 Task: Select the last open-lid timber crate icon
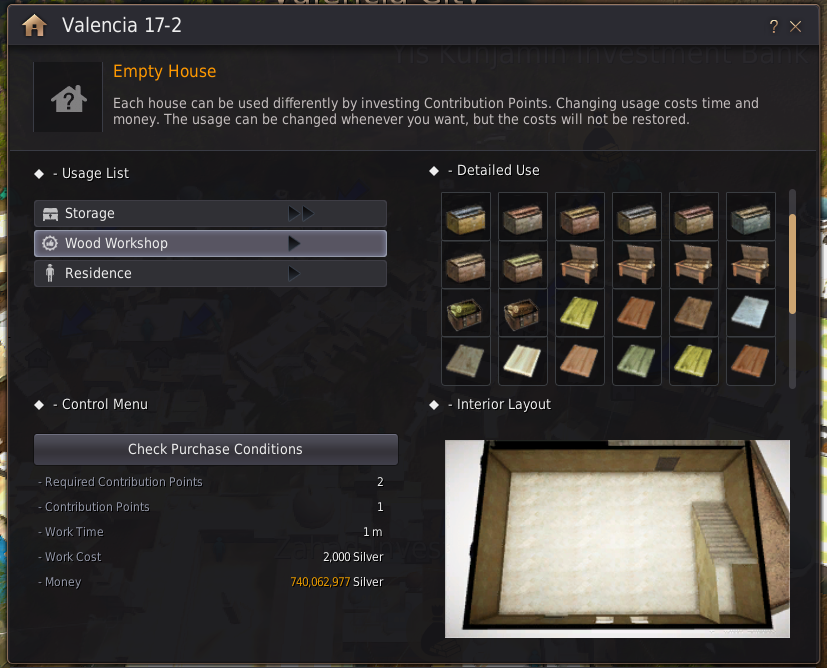[x=751, y=265]
